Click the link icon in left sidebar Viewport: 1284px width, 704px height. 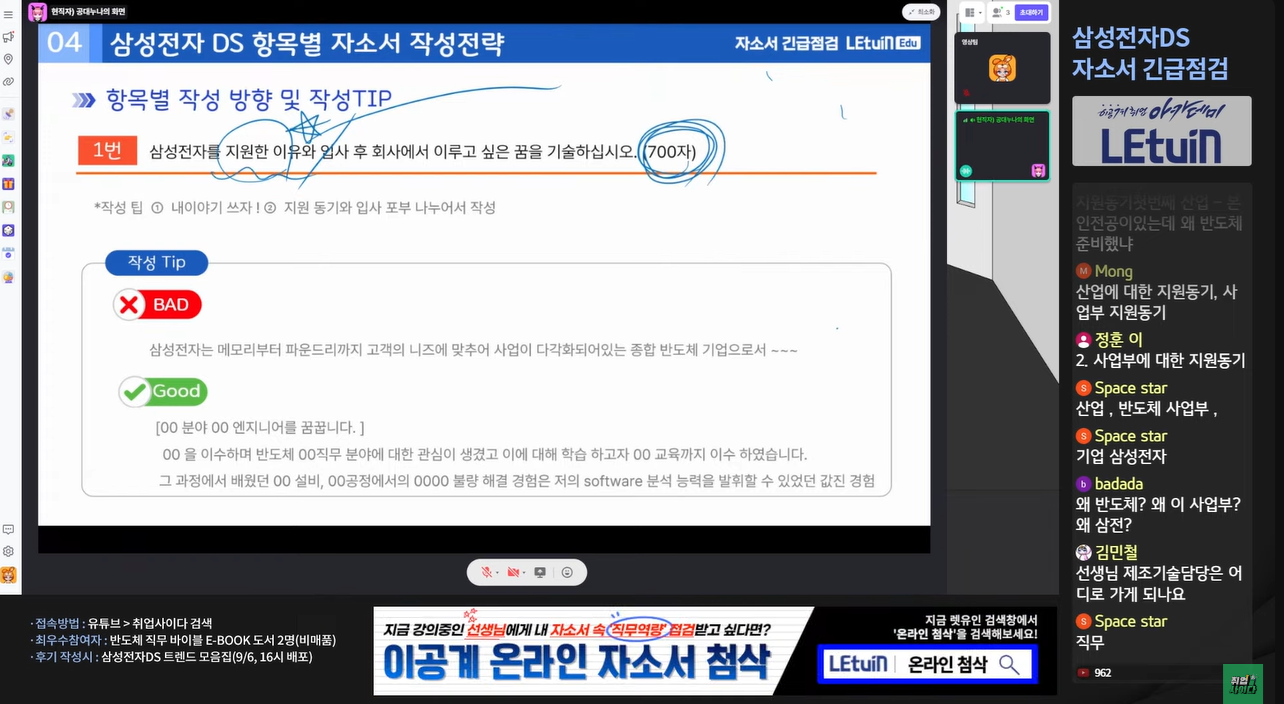[x=8, y=81]
